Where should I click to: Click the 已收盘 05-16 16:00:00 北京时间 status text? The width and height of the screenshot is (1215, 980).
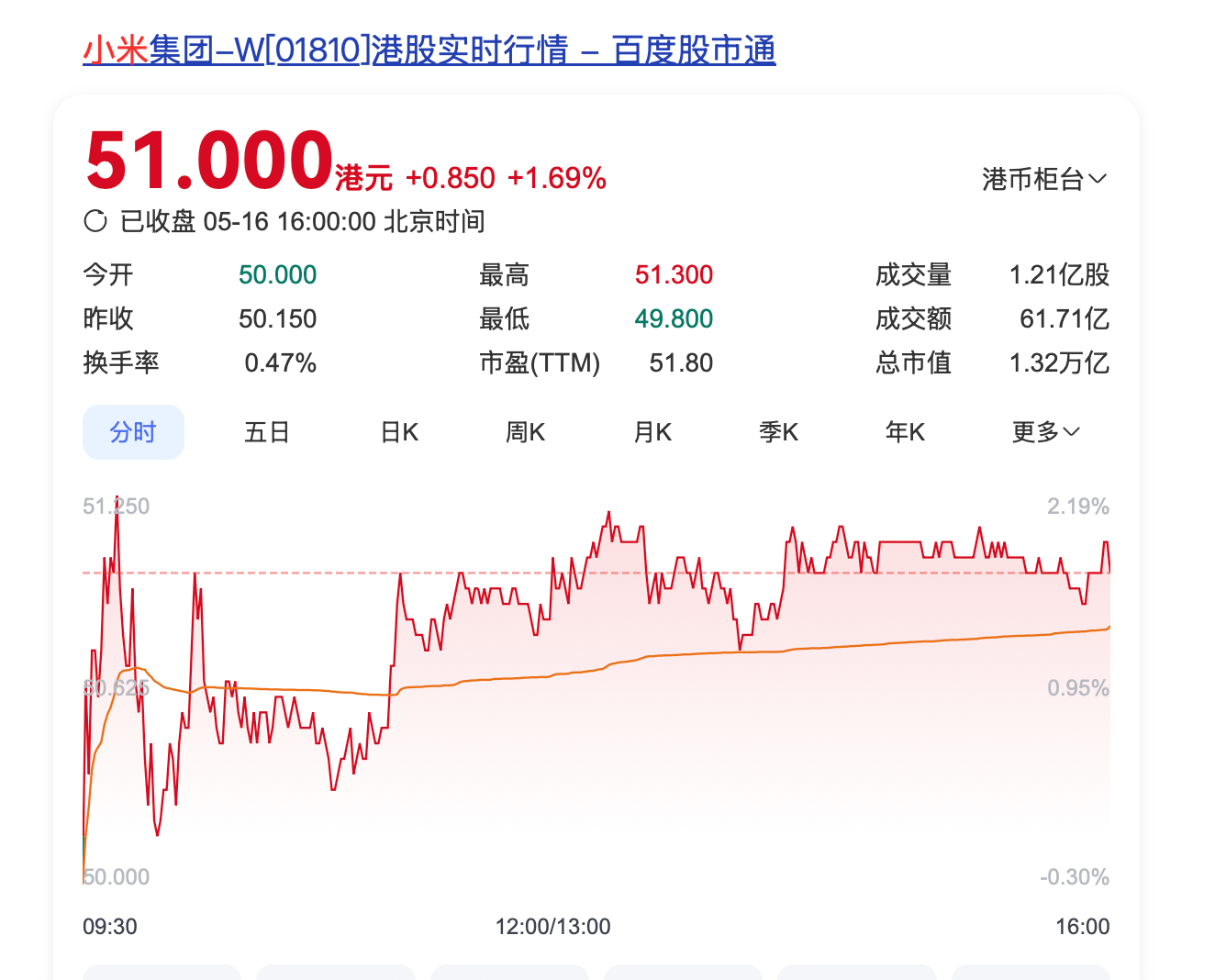pyautogui.click(x=302, y=221)
